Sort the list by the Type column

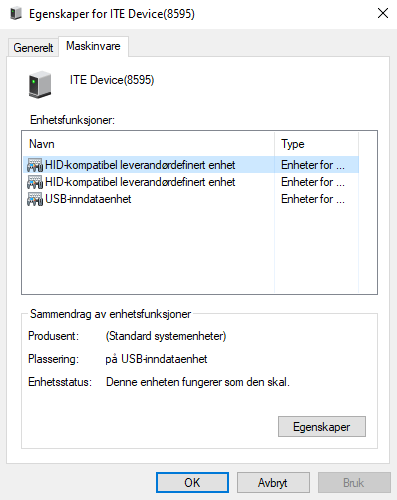coord(316,144)
